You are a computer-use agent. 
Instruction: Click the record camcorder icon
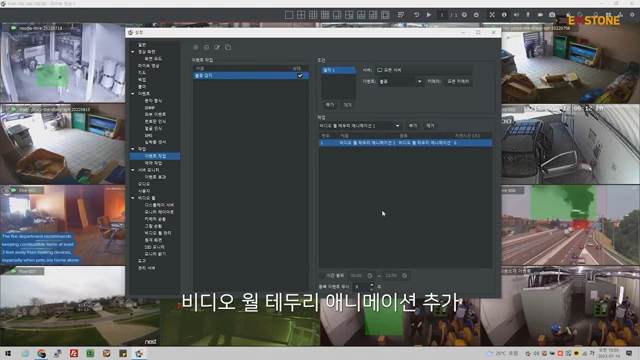pos(540,15)
